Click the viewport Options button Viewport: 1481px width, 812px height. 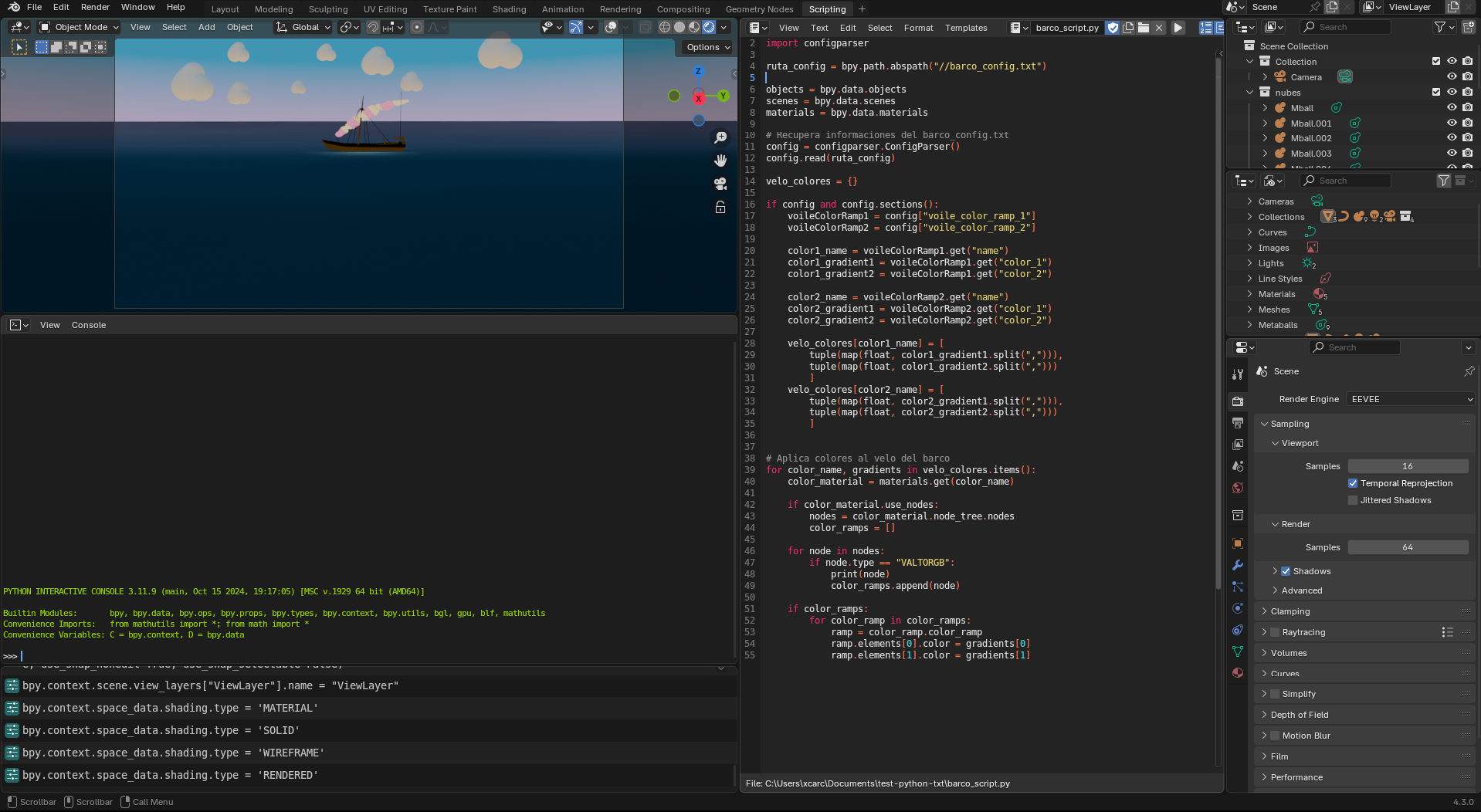[707, 47]
